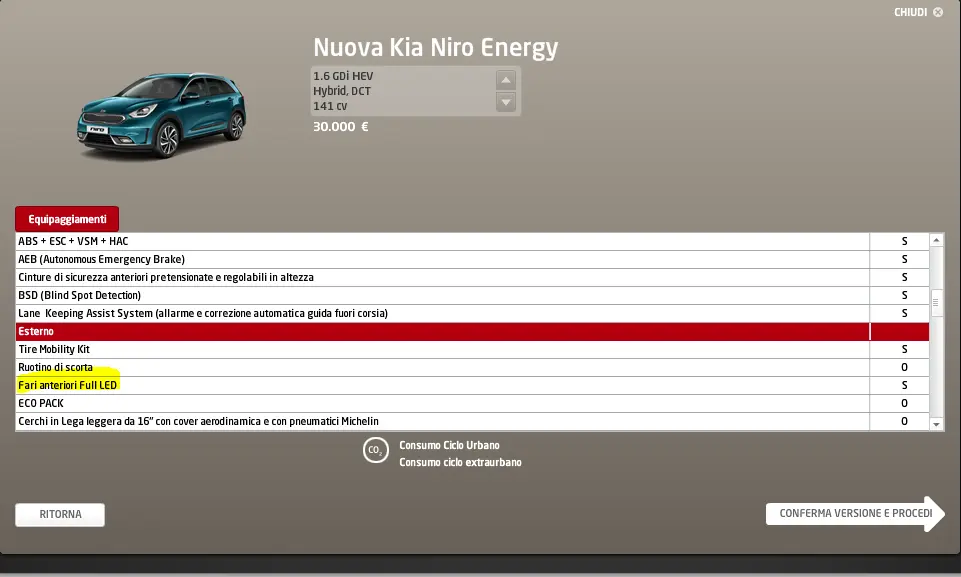Click the O value for Cerchi in Lega leggera

[904, 421]
